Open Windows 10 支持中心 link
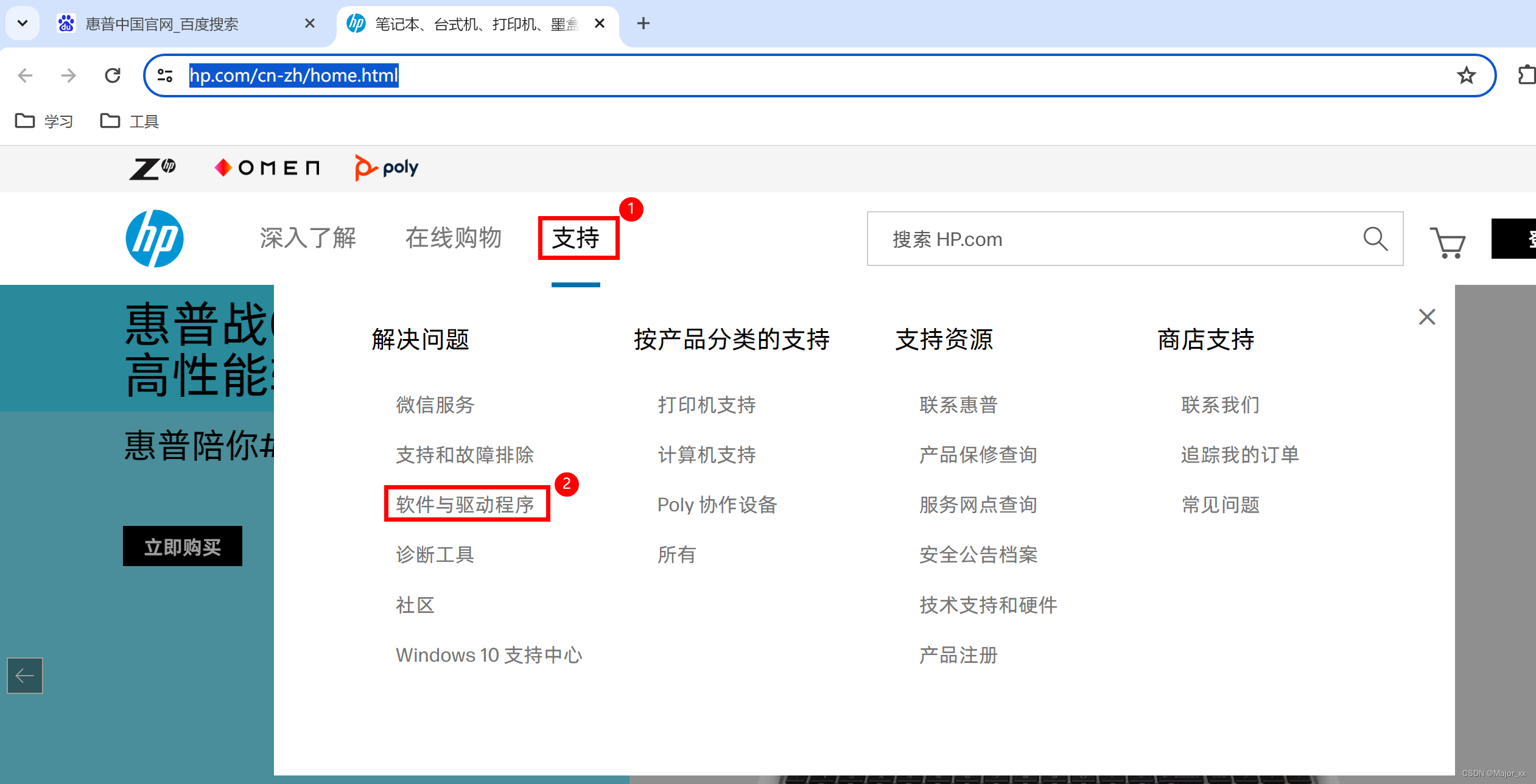This screenshot has height=784, width=1536. click(x=489, y=656)
